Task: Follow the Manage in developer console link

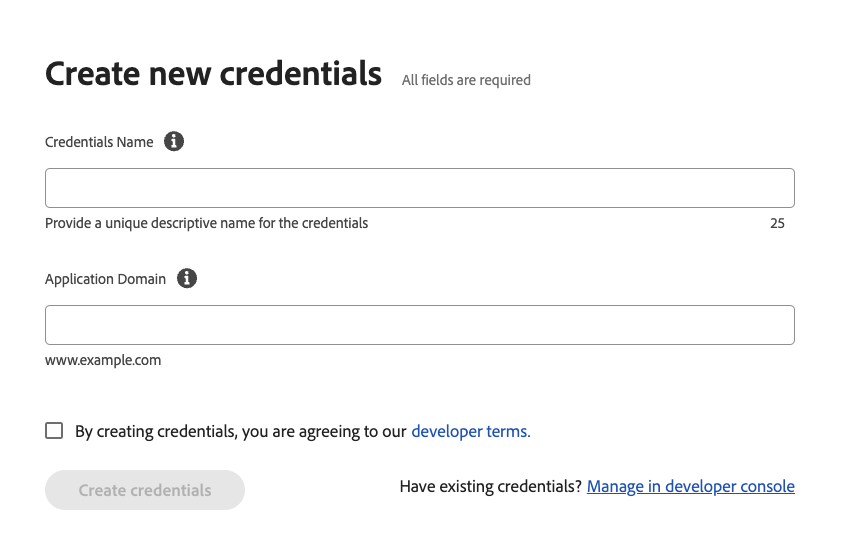Action: [x=691, y=486]
